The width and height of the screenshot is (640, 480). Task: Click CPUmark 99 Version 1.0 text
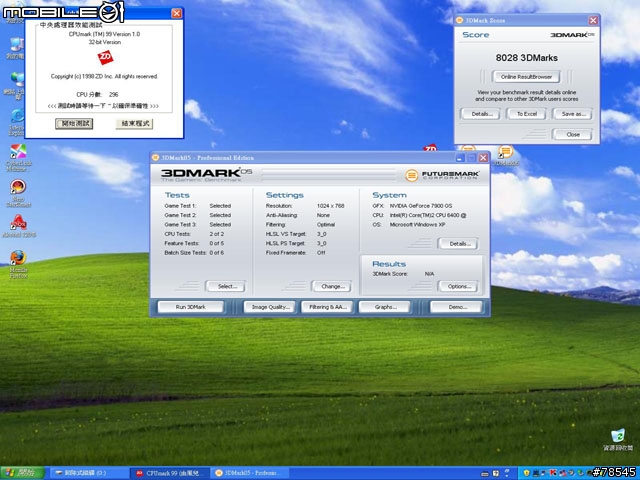(104, 34)
